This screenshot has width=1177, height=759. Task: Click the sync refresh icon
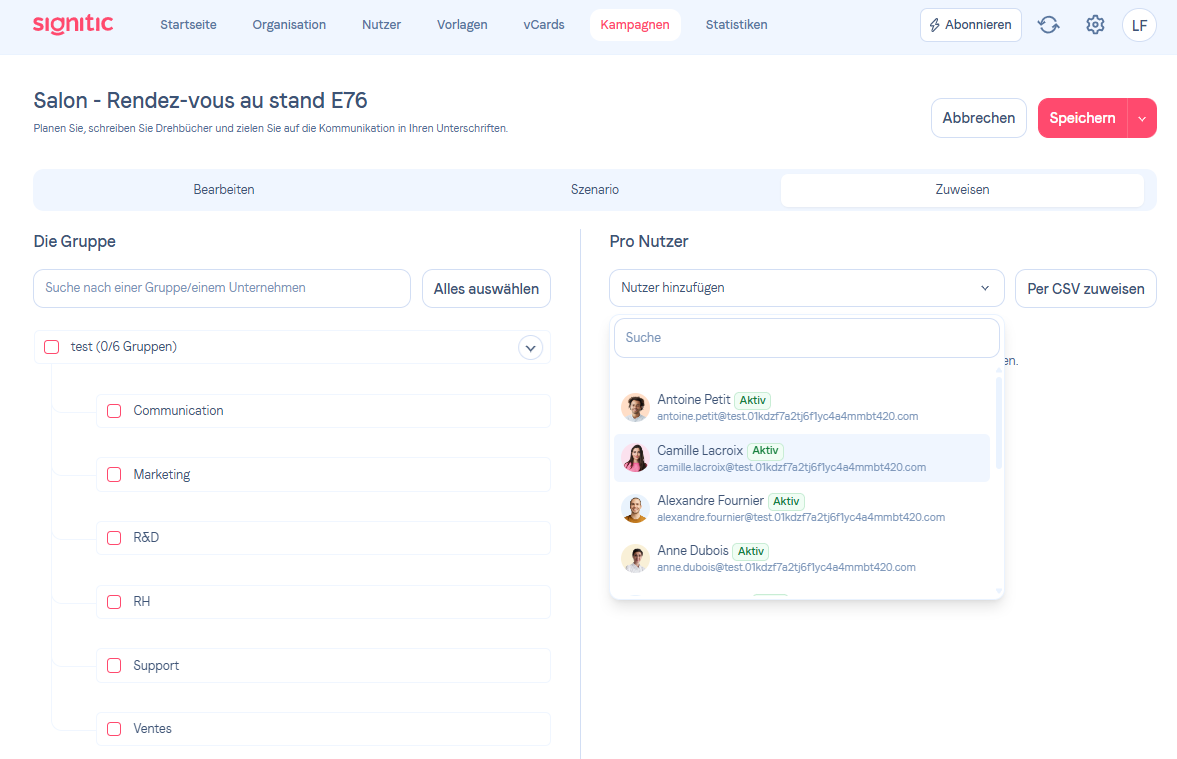[x=1049, y=25]
